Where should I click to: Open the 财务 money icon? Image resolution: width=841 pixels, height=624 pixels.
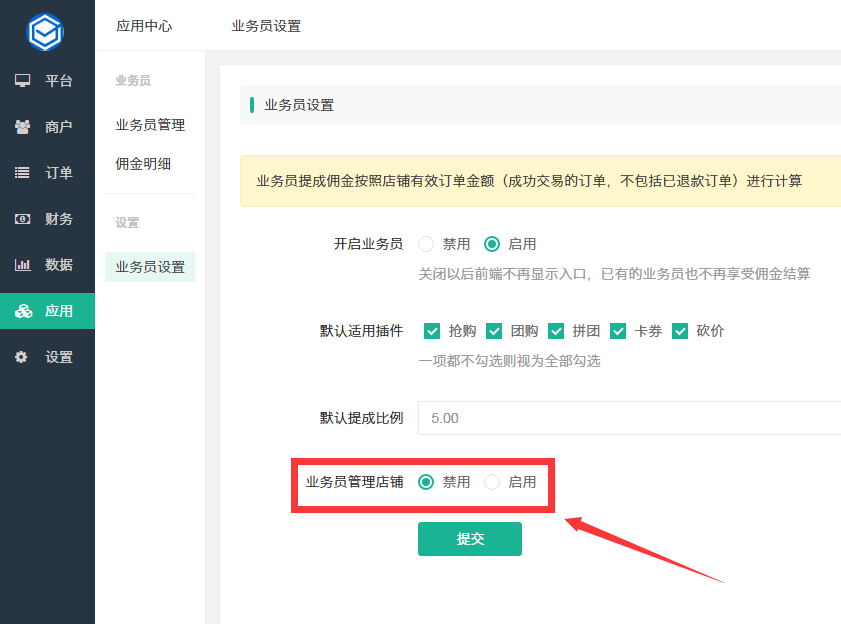22,219
